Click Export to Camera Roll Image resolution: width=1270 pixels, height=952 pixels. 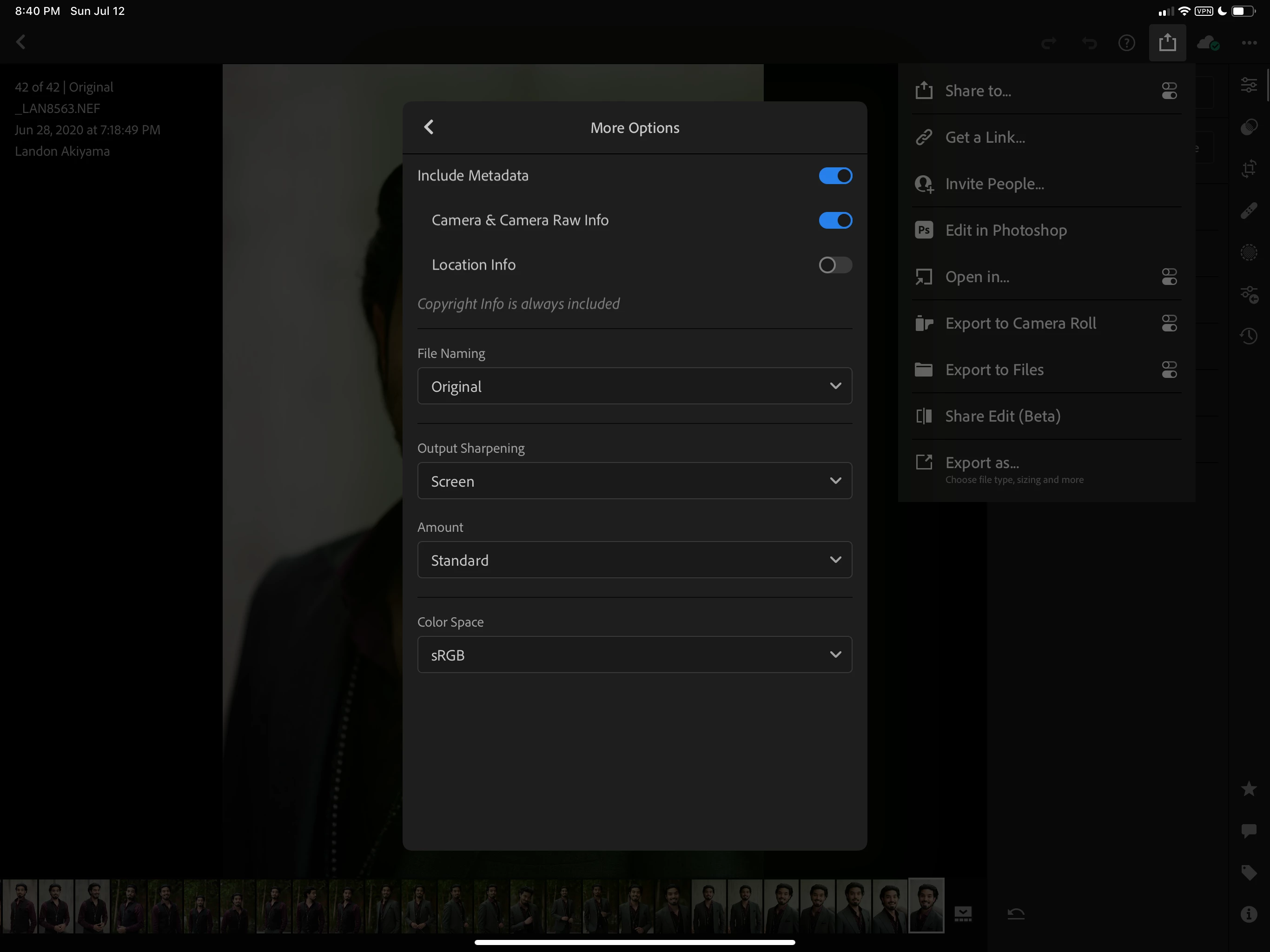coord(1020,323)
